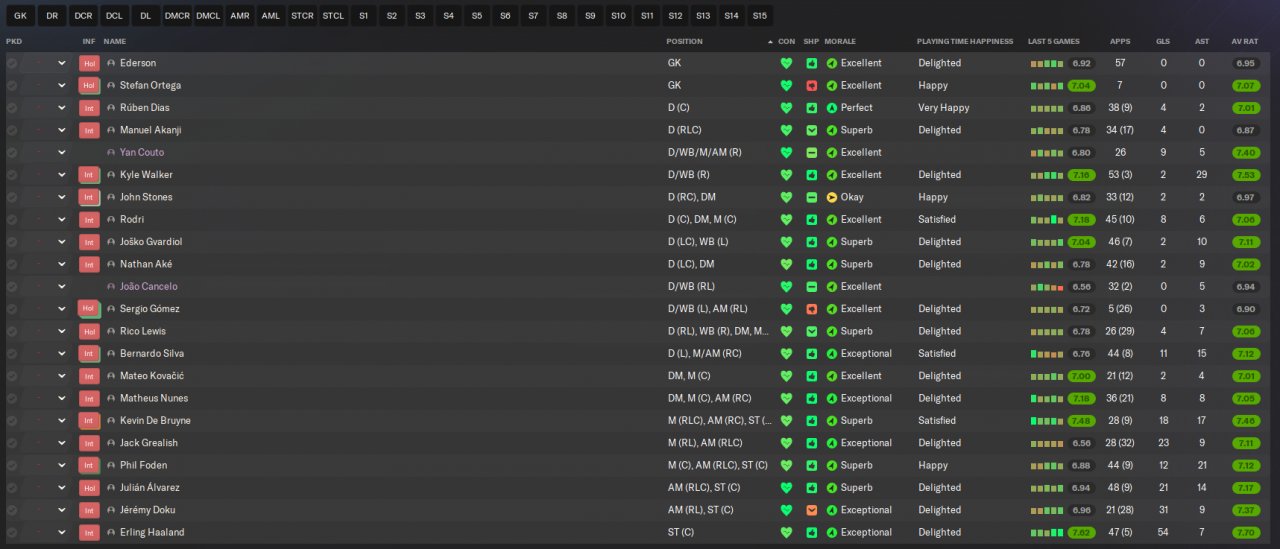
Task: Click Kyle Walker's 7.53 average rating badge
Action: click(1245, 175)
